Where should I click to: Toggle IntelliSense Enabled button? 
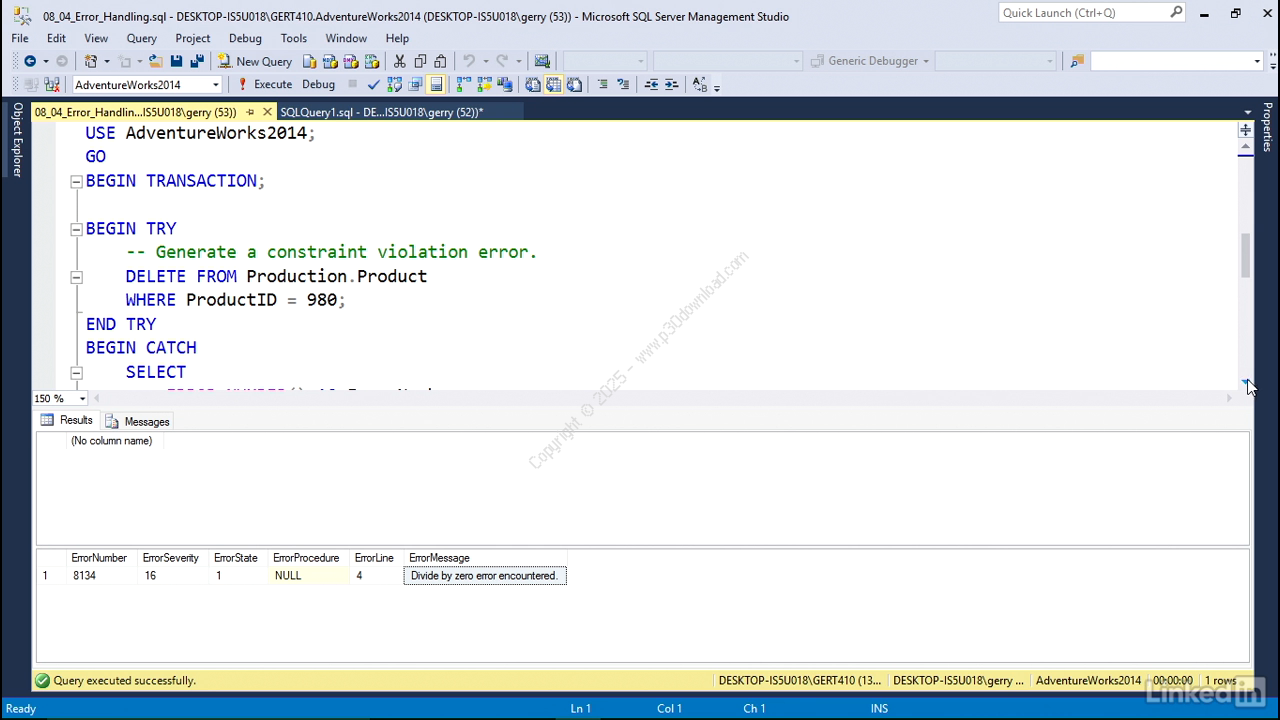[x=435, y=85]
